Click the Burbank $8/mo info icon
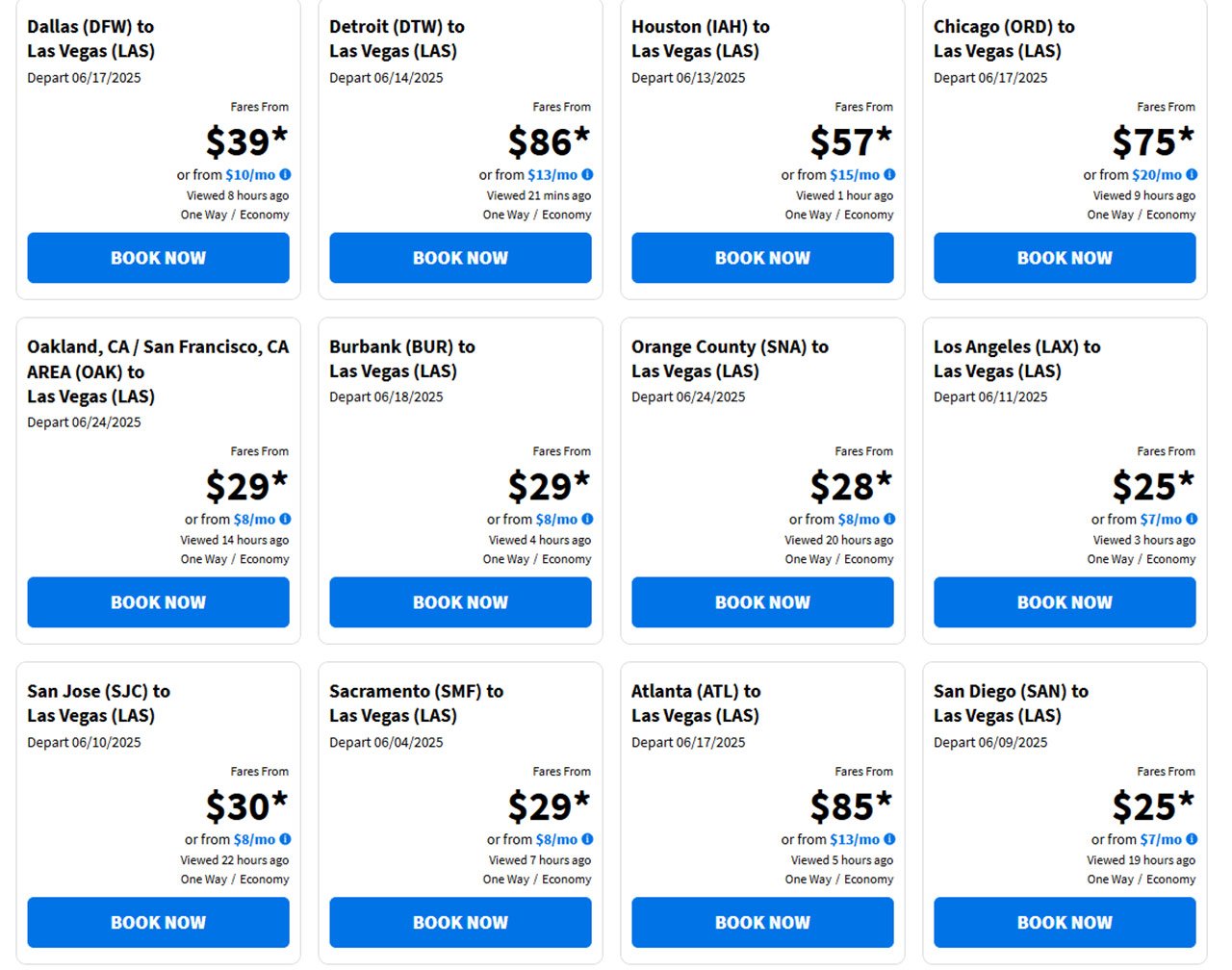The height and width of the screenshot is (970, 1232). pyautogui.click(x=587, y=519)
